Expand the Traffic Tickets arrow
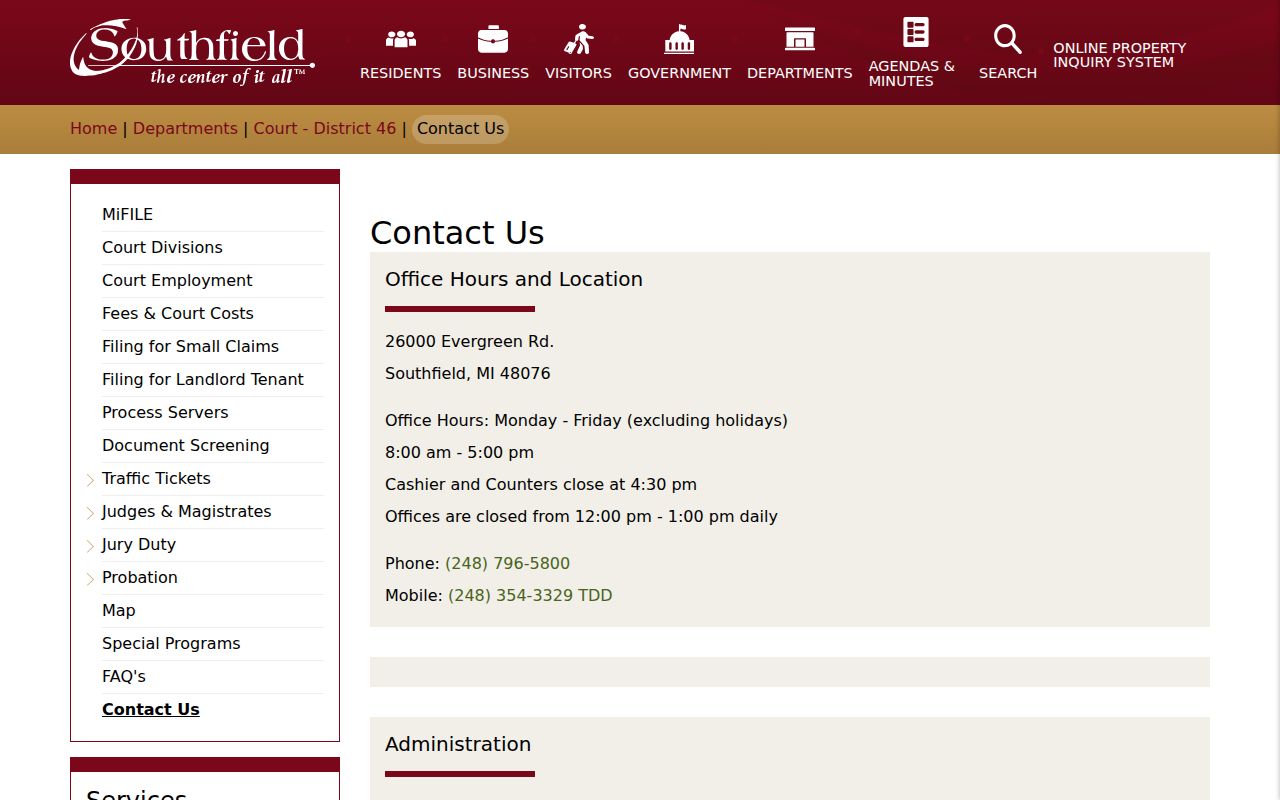 click(90, 480)
